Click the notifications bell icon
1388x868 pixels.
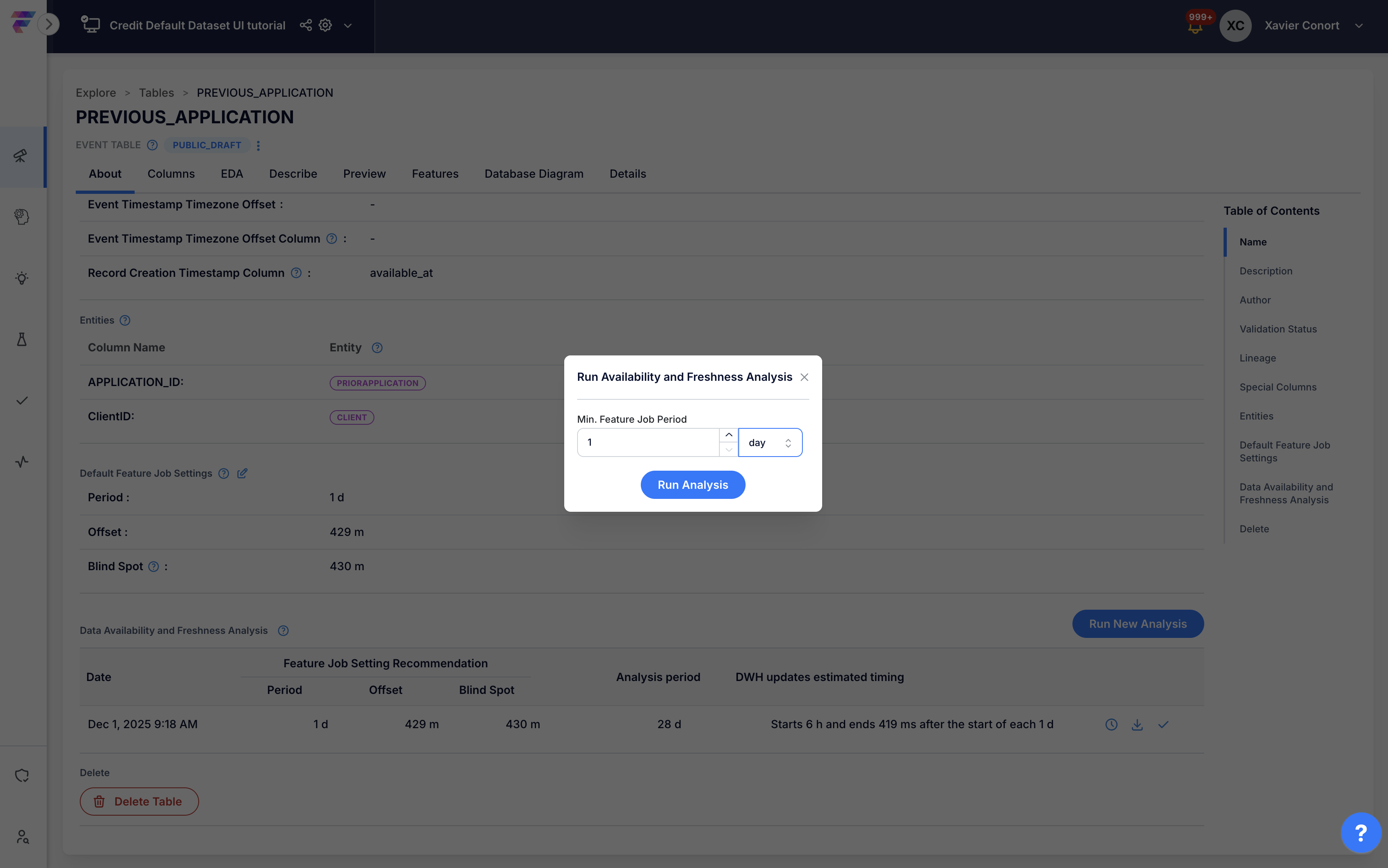(x=1195, y=27)
